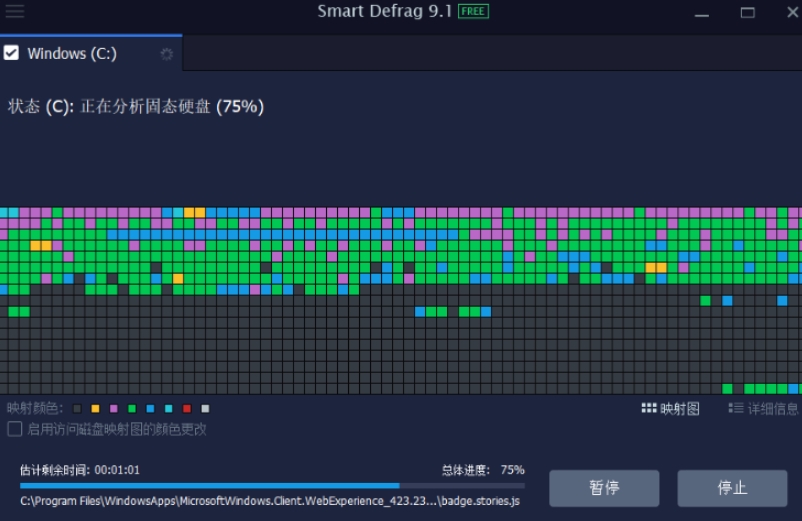Select the Windows (C:) drive tab

click(72, 54)
